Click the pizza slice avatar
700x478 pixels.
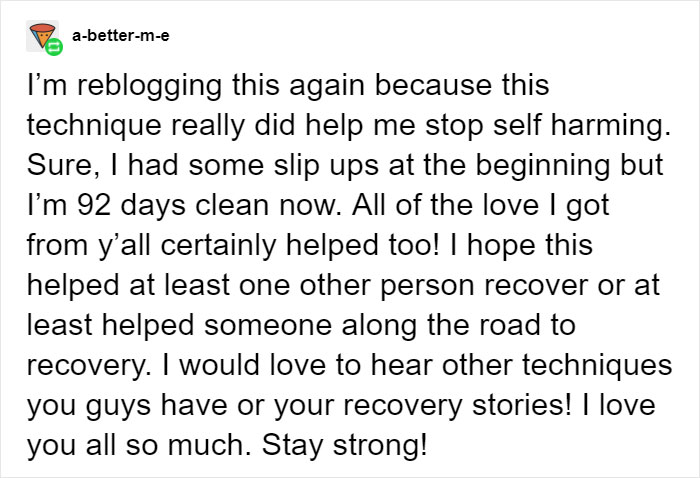click(x=36, y=33)
